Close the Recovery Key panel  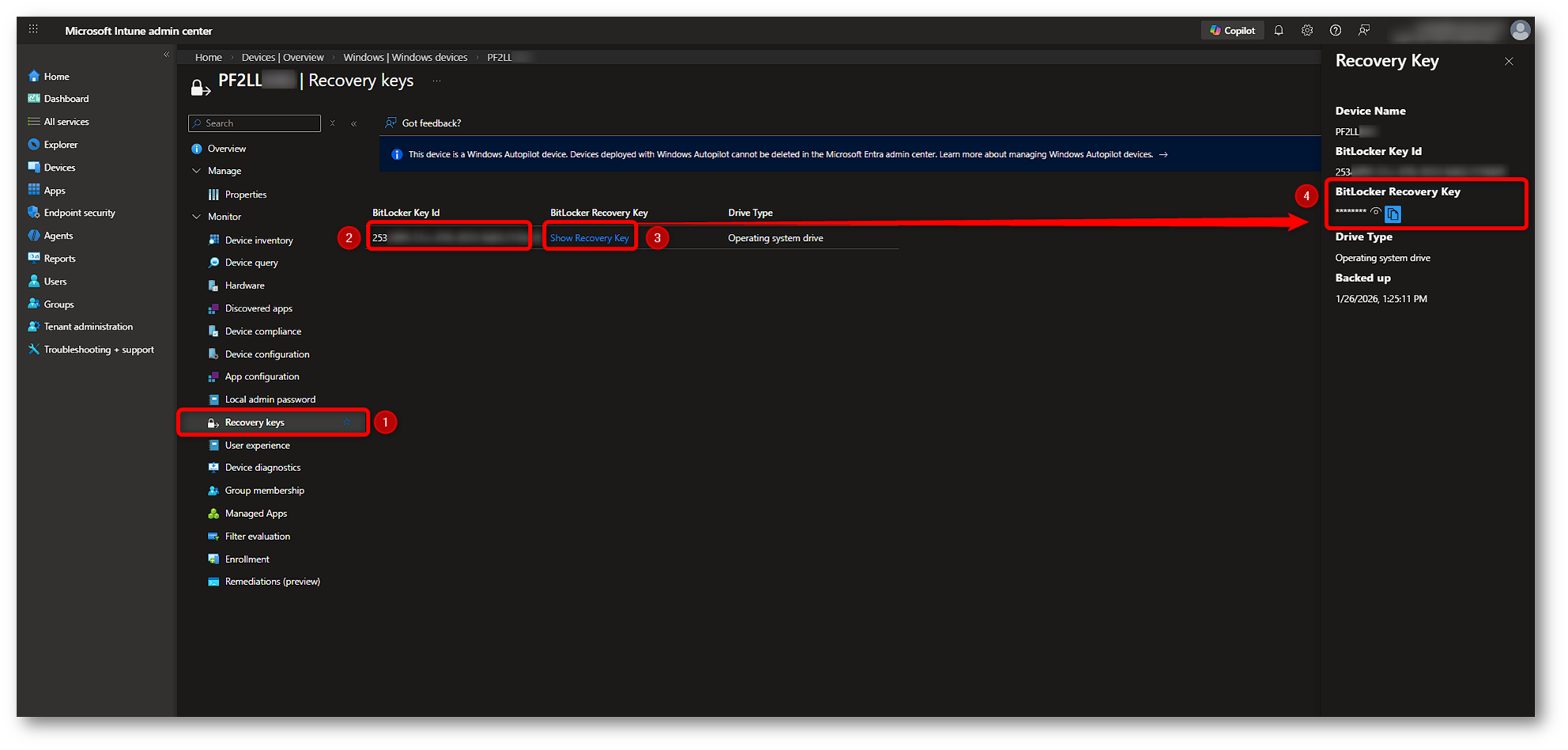1509,61
